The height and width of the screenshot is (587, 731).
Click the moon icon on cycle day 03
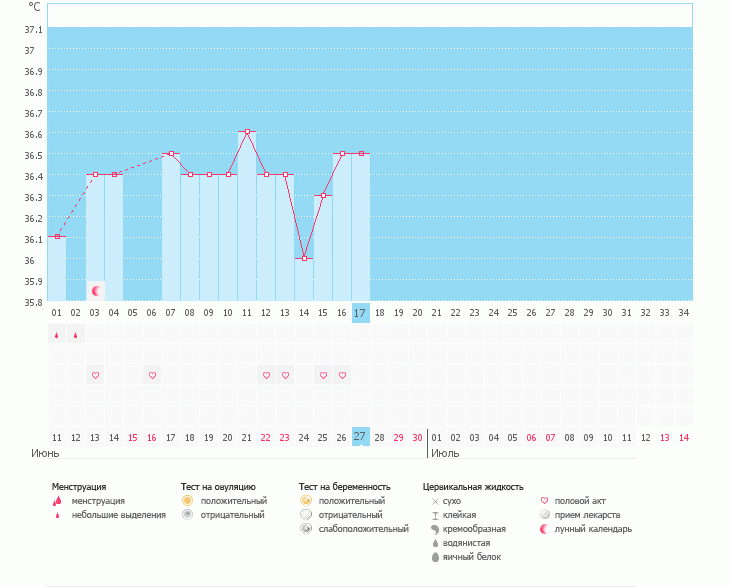96,291
